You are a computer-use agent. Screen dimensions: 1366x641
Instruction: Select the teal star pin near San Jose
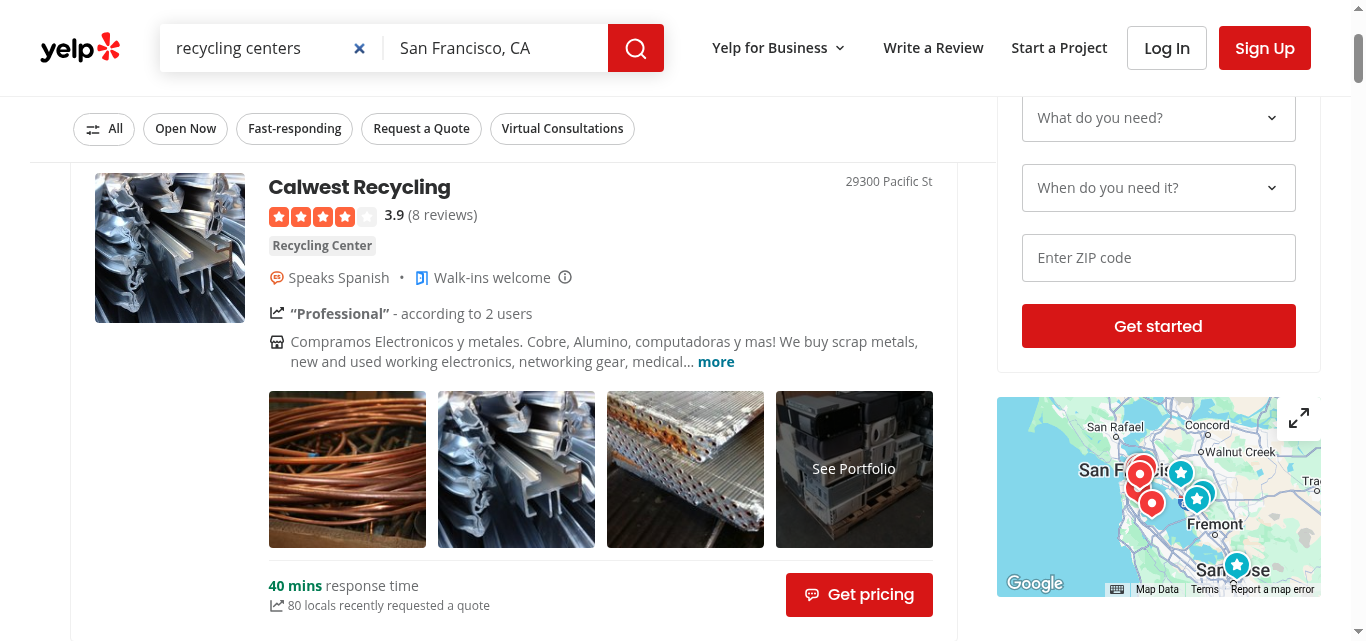click(x=1237, y=566)
